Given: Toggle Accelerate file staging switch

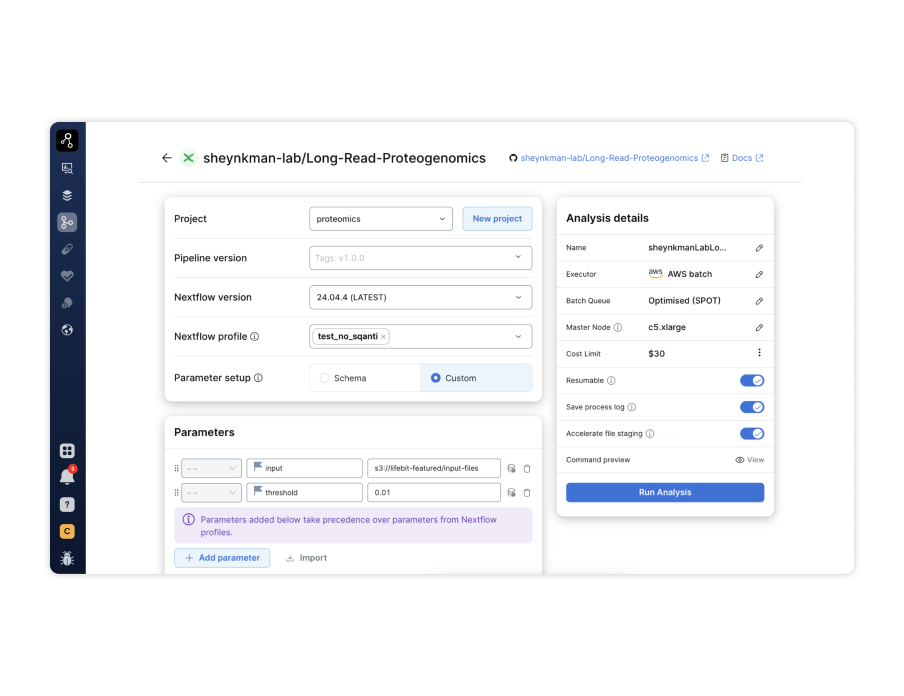Looking at the screenshot, I should tap(752, 434).
